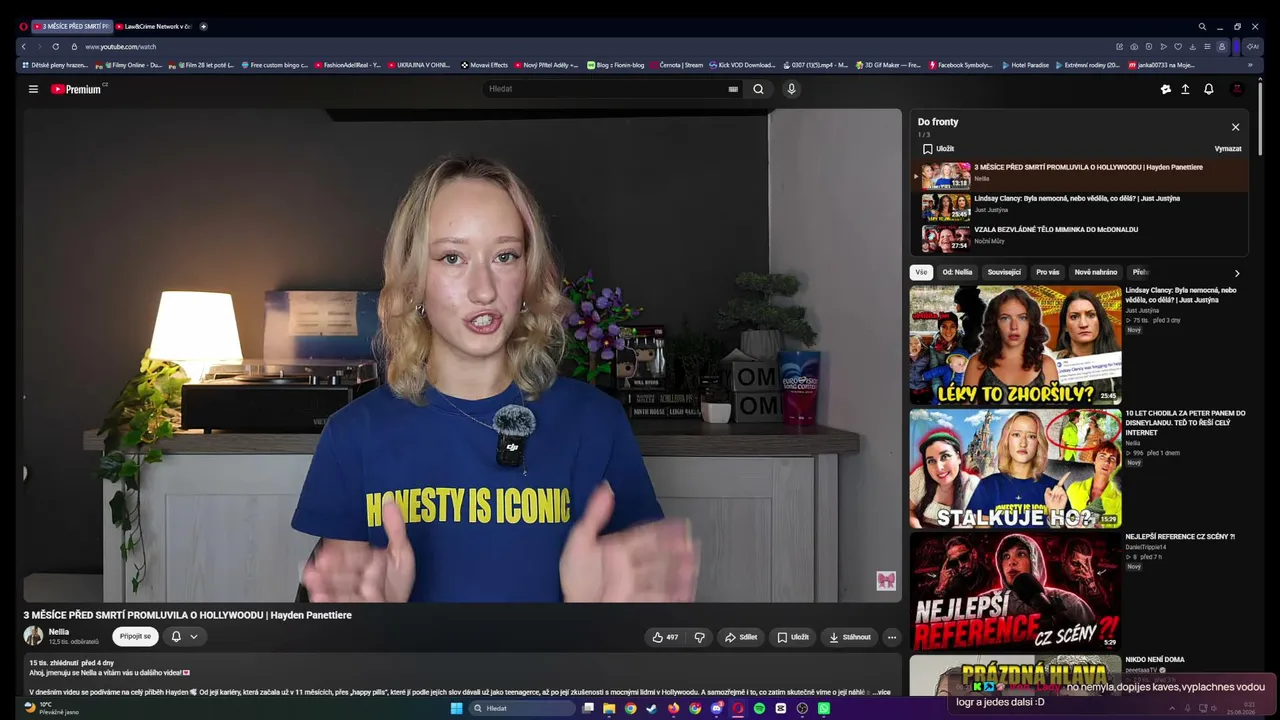Toggle notification bell dropdown for Nellia channel
Viewport: 1280px width, 720px height.
pyautogui.click(x=184, y=637)
